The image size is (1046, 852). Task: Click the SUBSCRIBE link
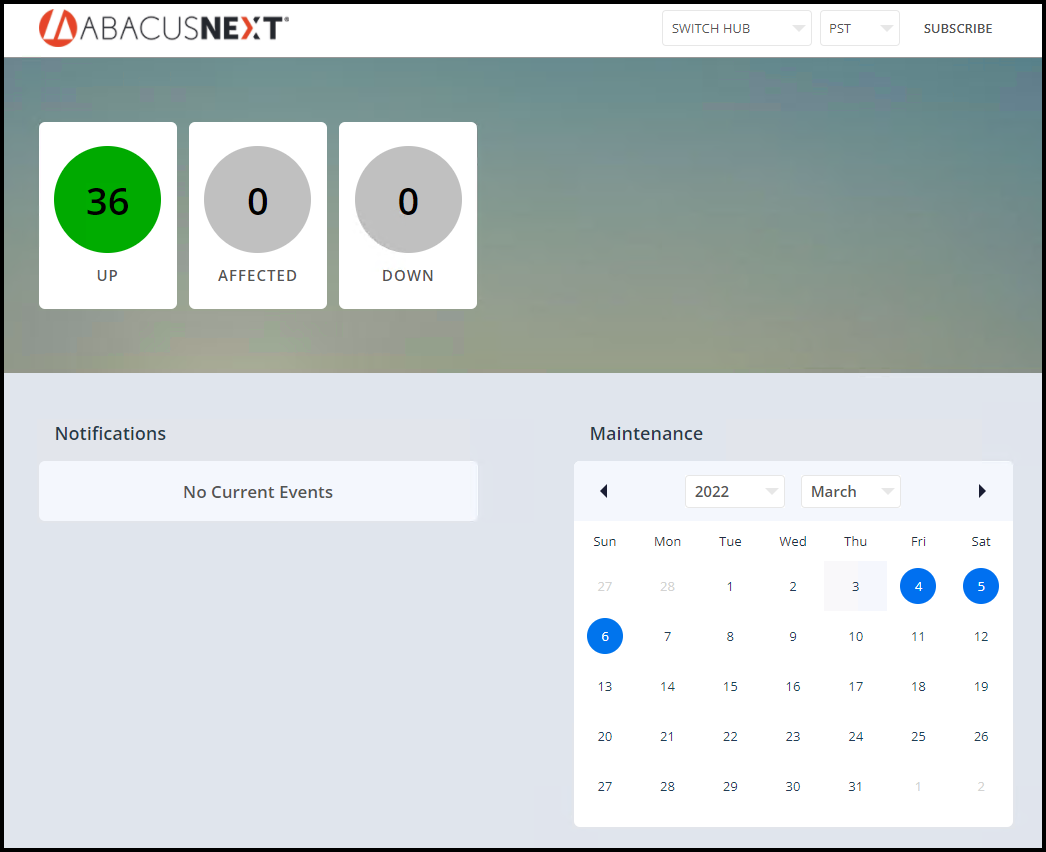click(x=958, y=29)
